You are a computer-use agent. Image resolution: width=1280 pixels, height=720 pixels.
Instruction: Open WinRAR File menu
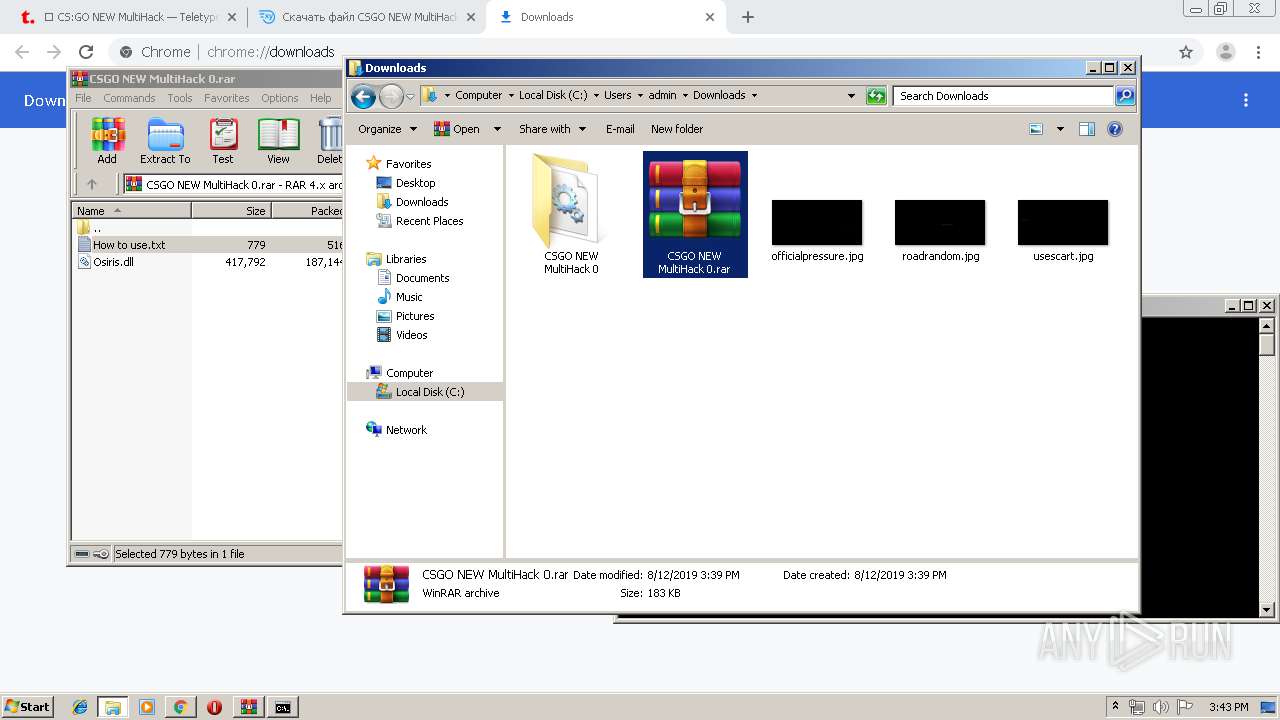coord(83,98)
